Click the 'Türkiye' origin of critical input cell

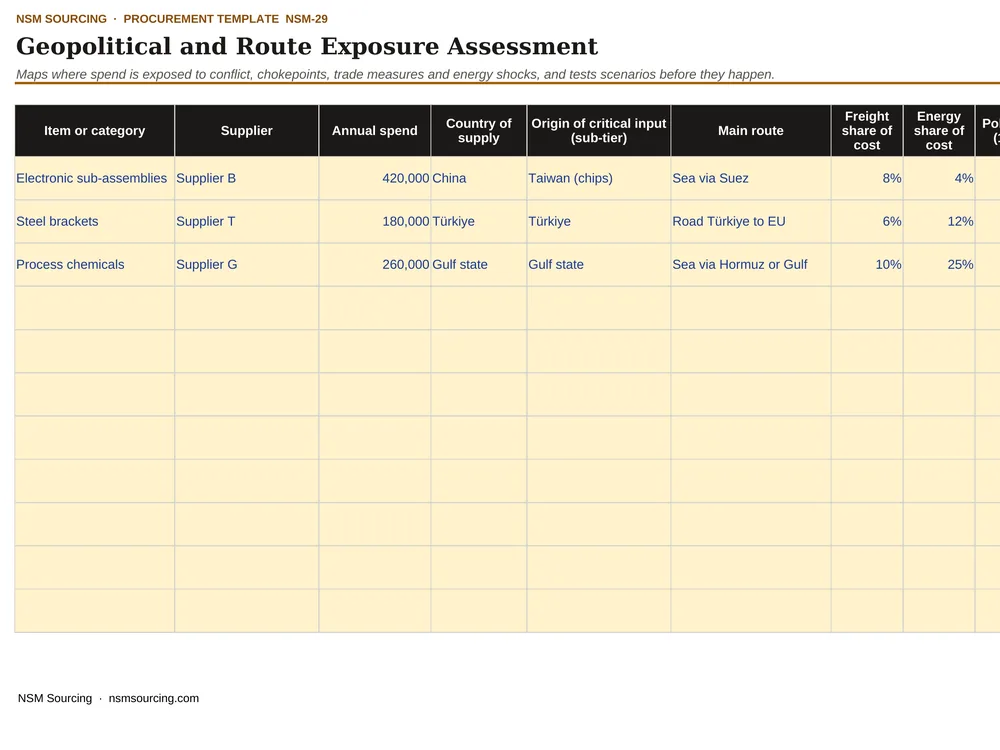pos(599,221)
